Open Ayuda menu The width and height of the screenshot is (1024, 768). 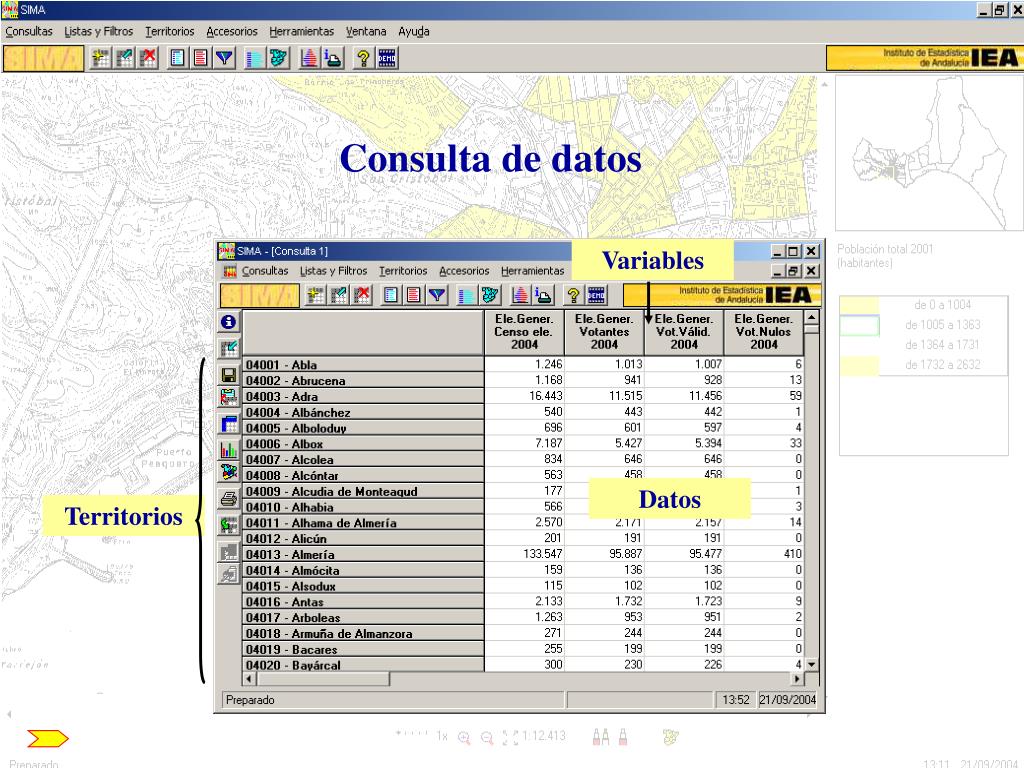(x=414, y=31)
